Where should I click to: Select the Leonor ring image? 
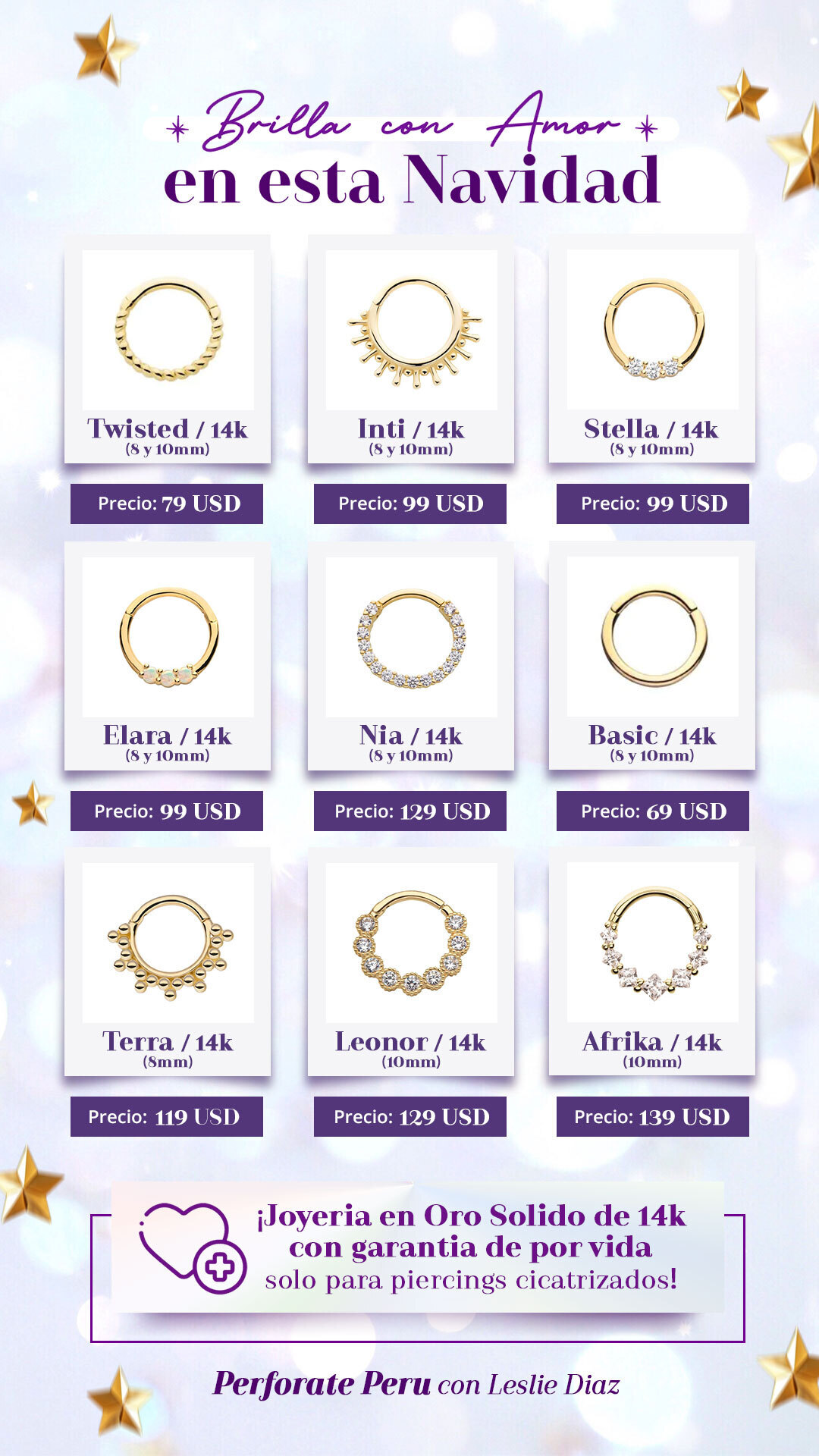(x=412, y=943)
